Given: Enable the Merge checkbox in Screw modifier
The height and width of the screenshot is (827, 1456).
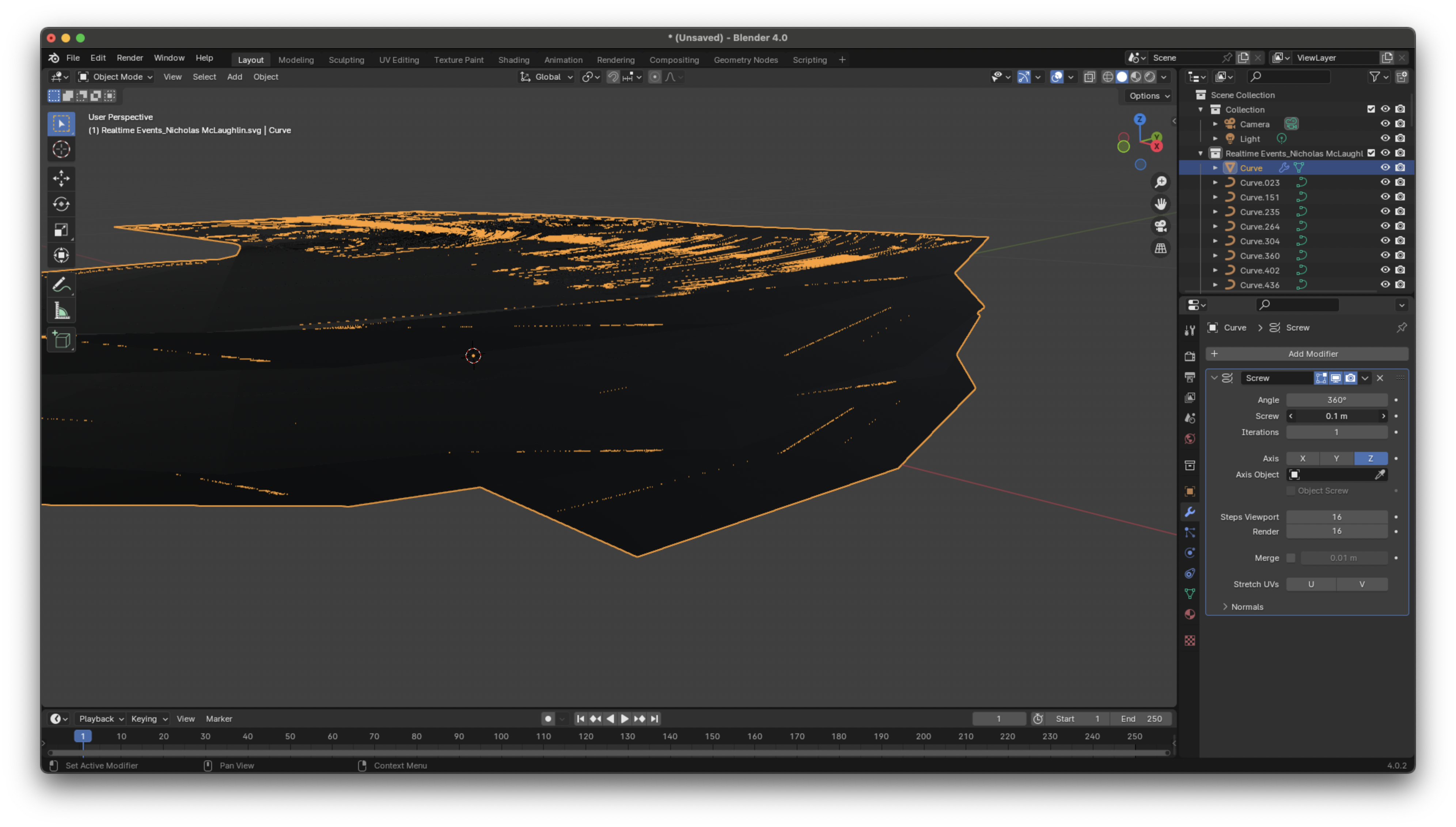Looking at the screenshot, I should click(x=1291, y=558).
